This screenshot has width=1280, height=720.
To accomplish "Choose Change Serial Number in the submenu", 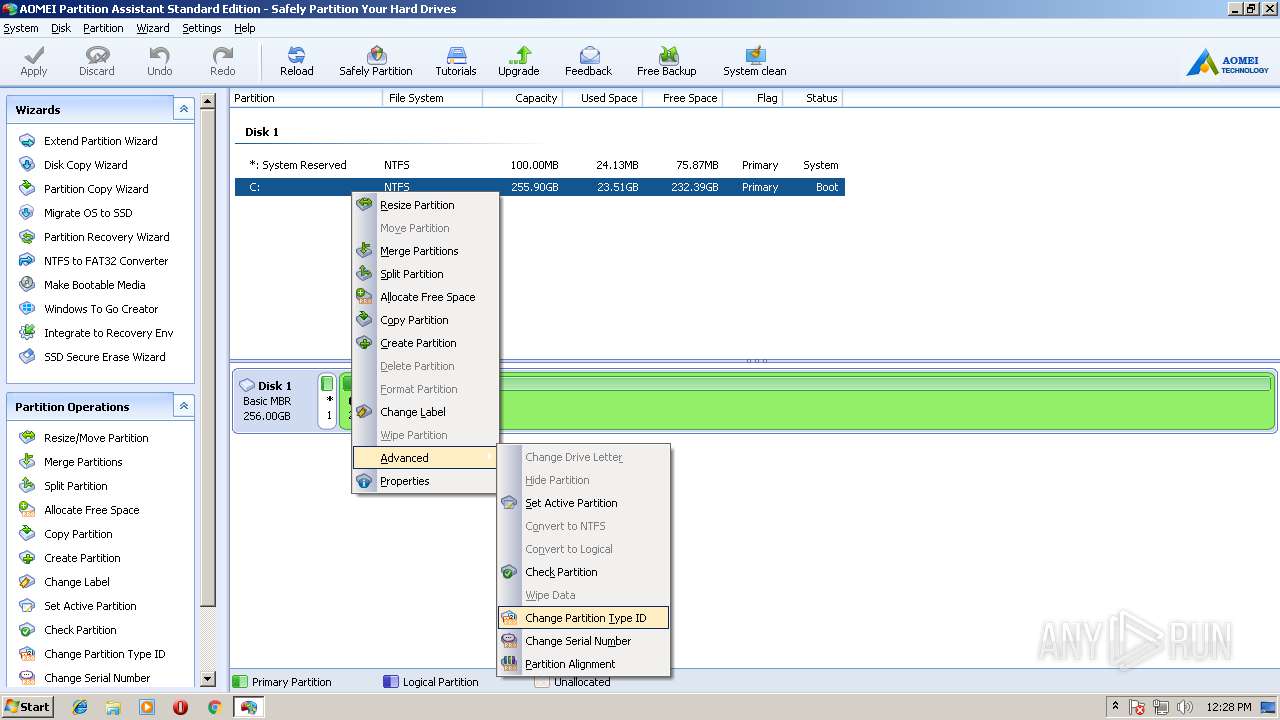I will click(583, 641).
